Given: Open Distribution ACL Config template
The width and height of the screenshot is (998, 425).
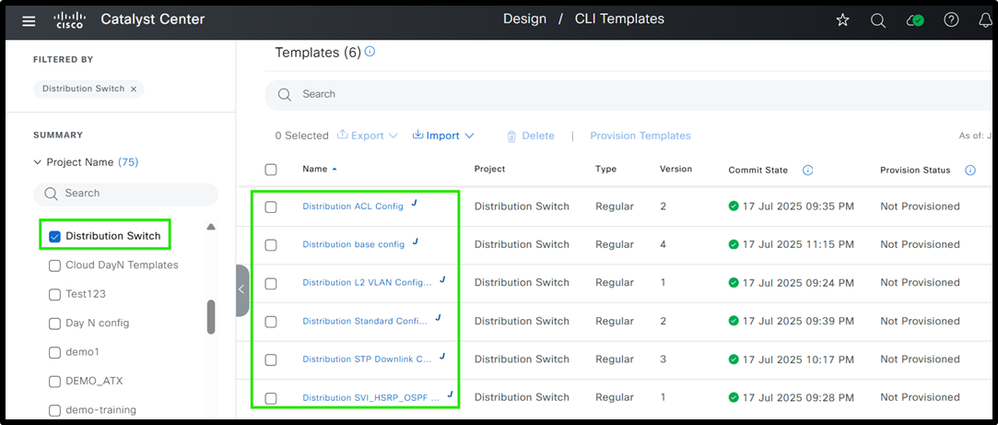Looking at the screenshot, I should pos(353,206).
